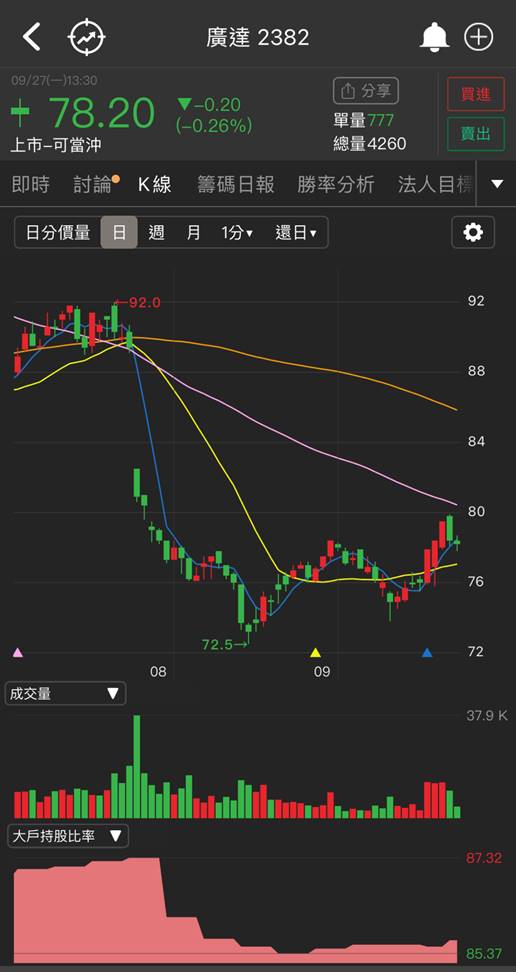Expand the tab list dropdown arrow
516x972 pixels.
click(497, 183)
